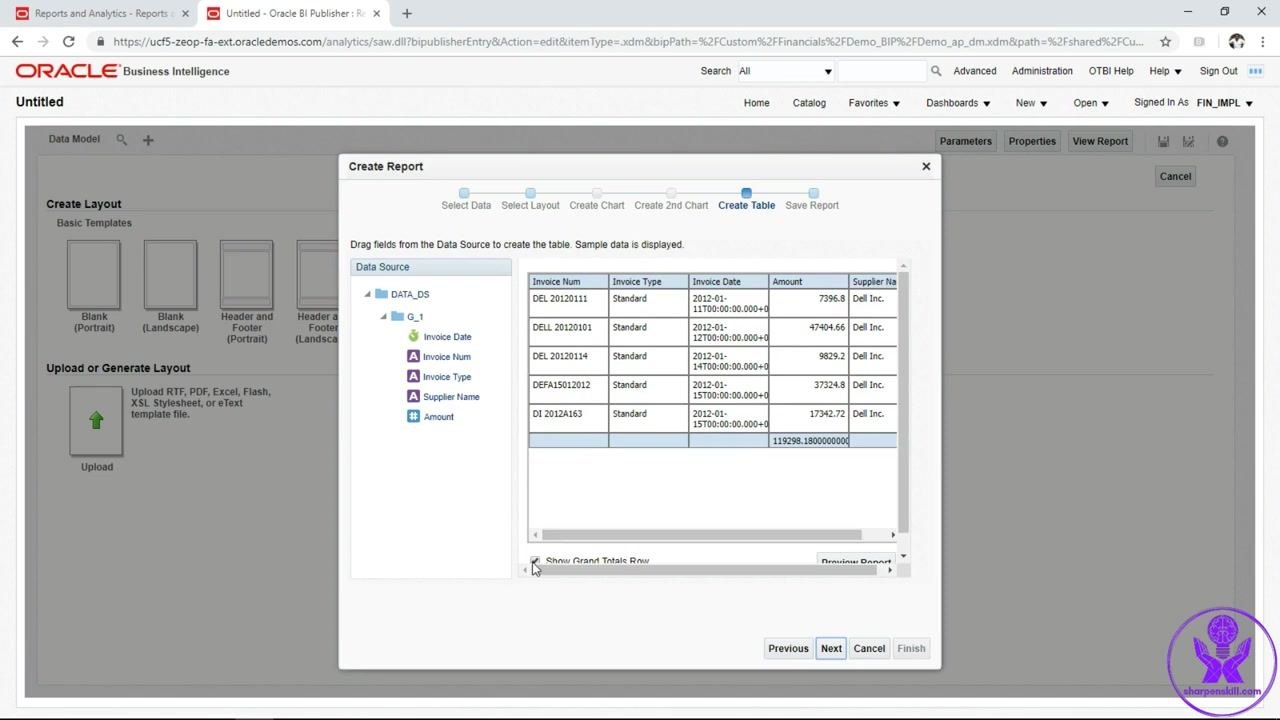Expand the Favorites menu
Screen dimensions: 1280x720
click(x=874, y=103)
